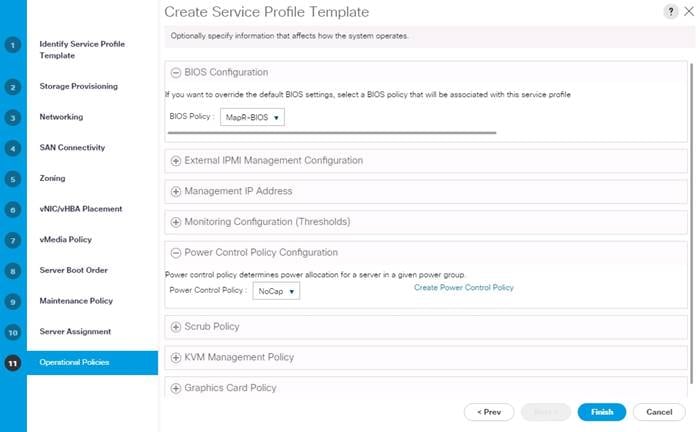Expand the KVM Management Policy section
The height and width of the screenshot is (432, 700).
click(176, 357)
